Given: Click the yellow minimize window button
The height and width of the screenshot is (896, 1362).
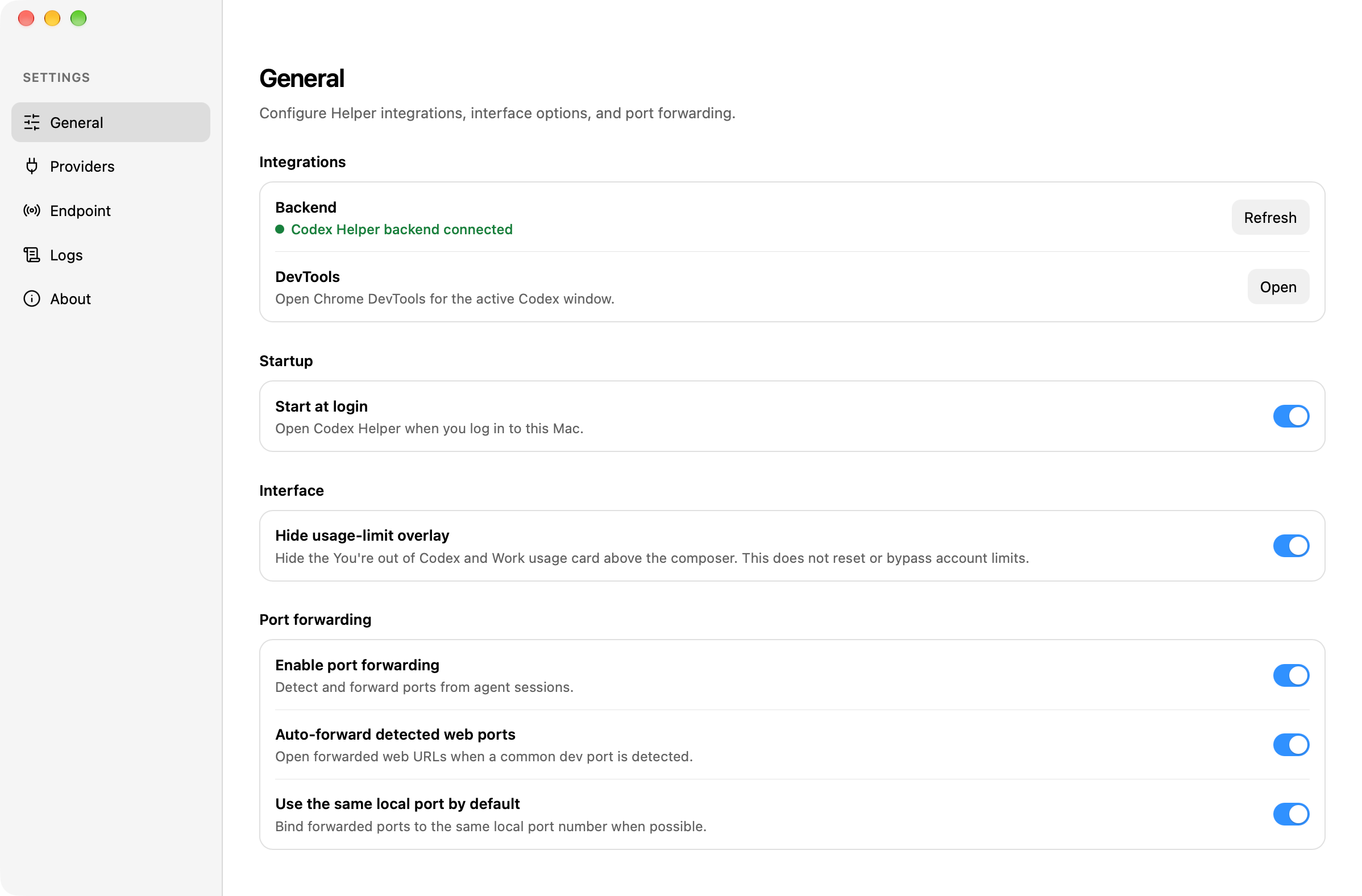Looking at the screenshot, I should pos(52,18).
